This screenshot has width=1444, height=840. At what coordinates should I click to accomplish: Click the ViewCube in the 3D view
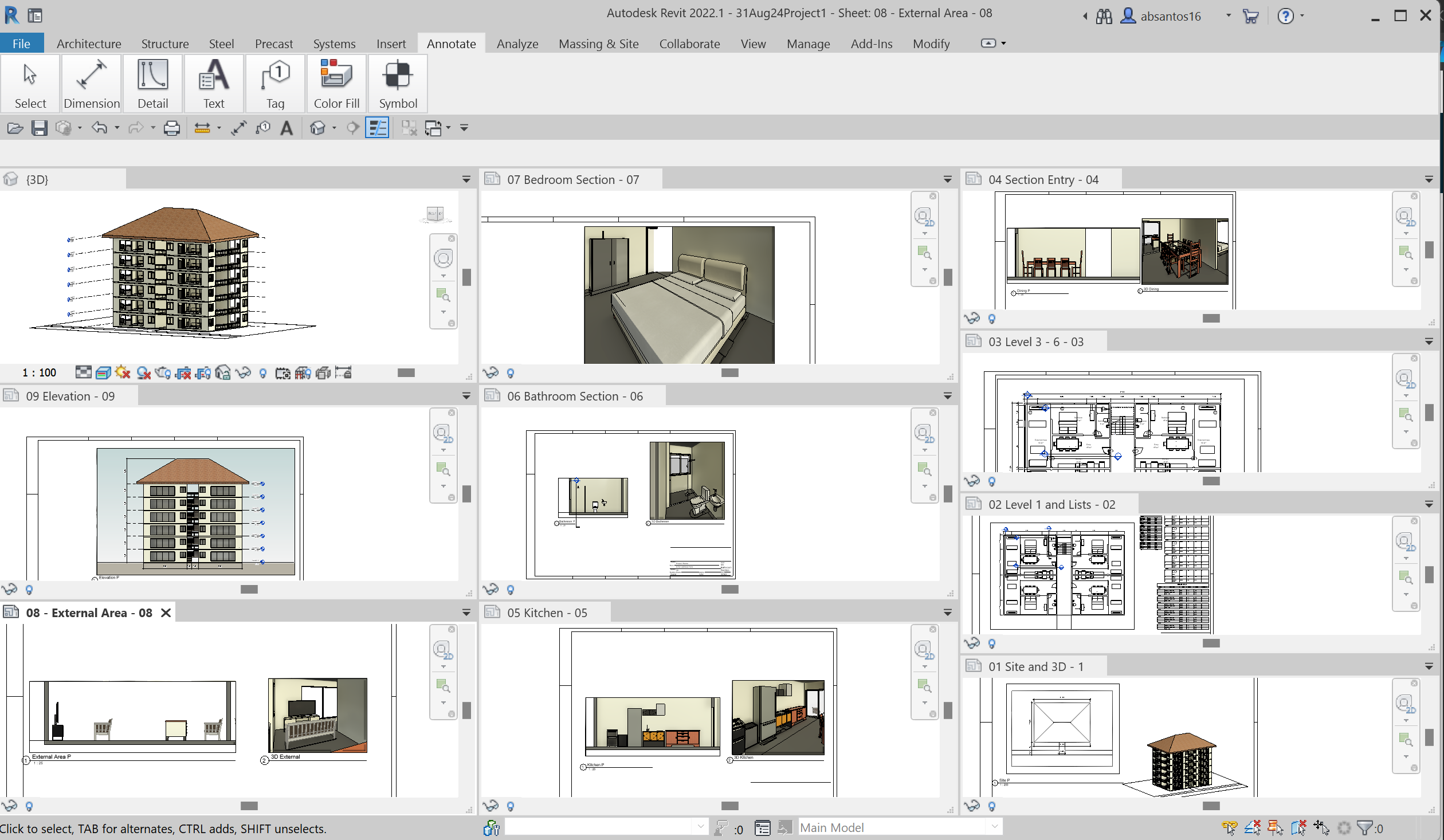pyautogui.click(x=435, y=214)
